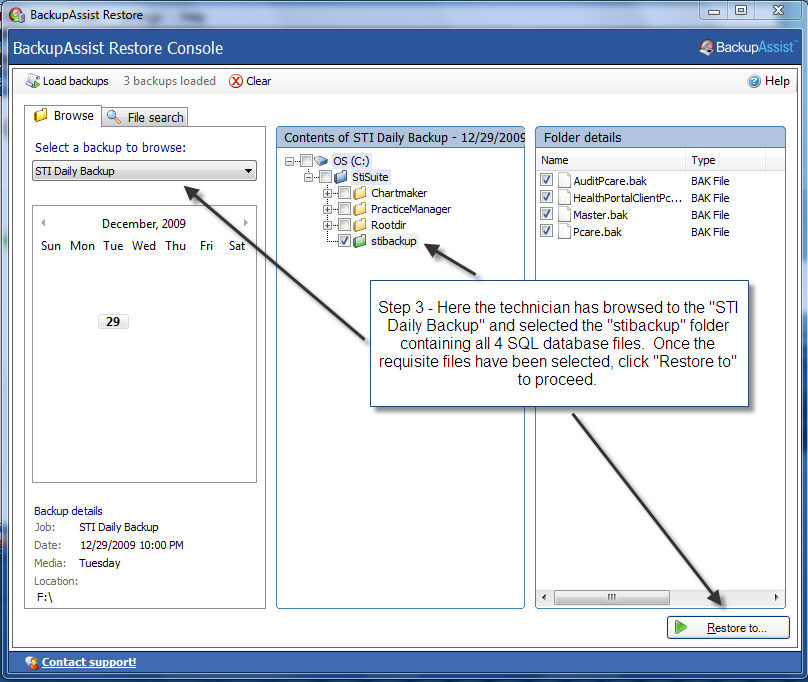Select the Master.bak file name
Screen dimensions: 808x682
pyautogui.click(x=600, y=215)
